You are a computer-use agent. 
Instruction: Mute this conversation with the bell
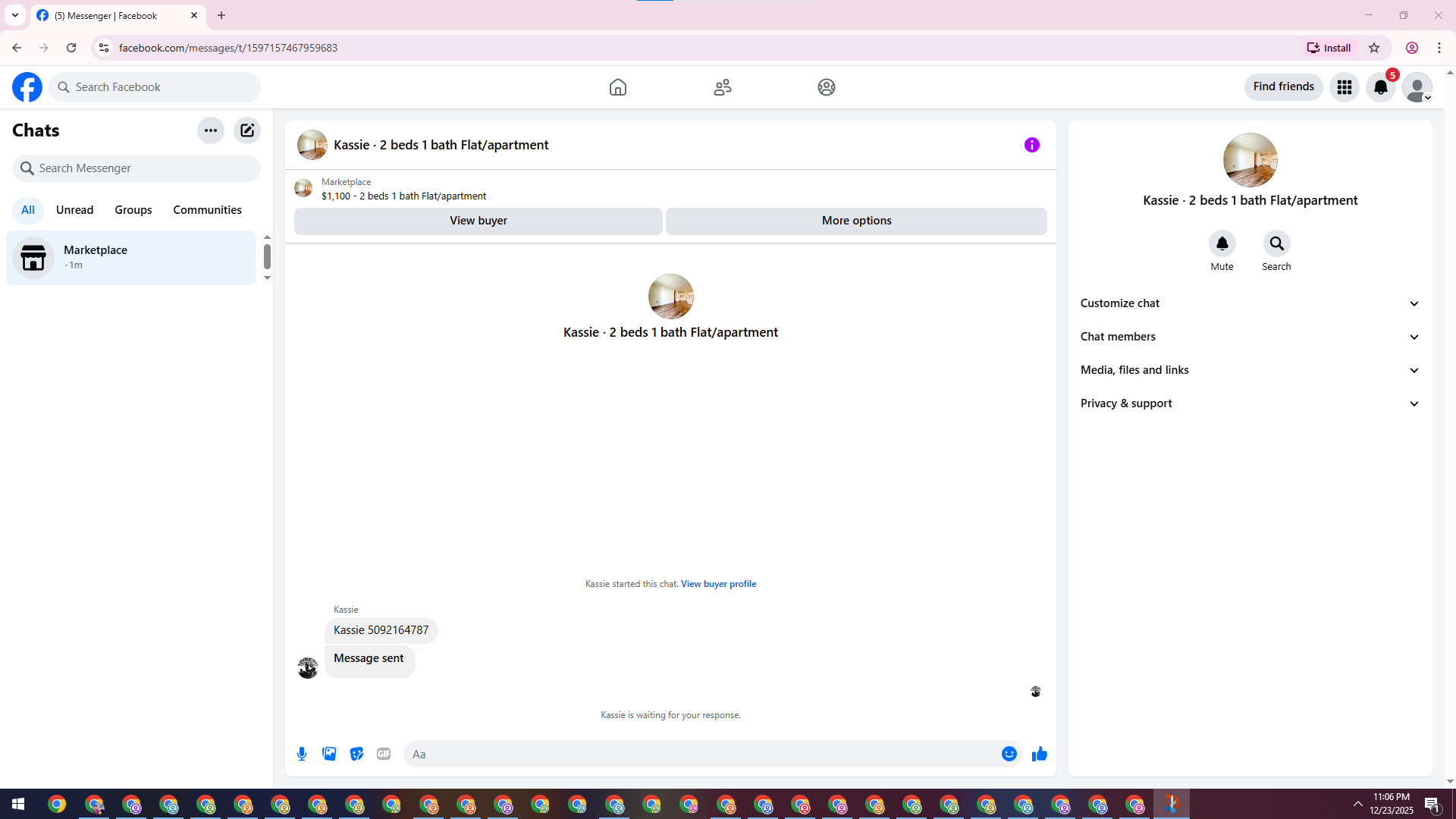(x=1222, y=243)
